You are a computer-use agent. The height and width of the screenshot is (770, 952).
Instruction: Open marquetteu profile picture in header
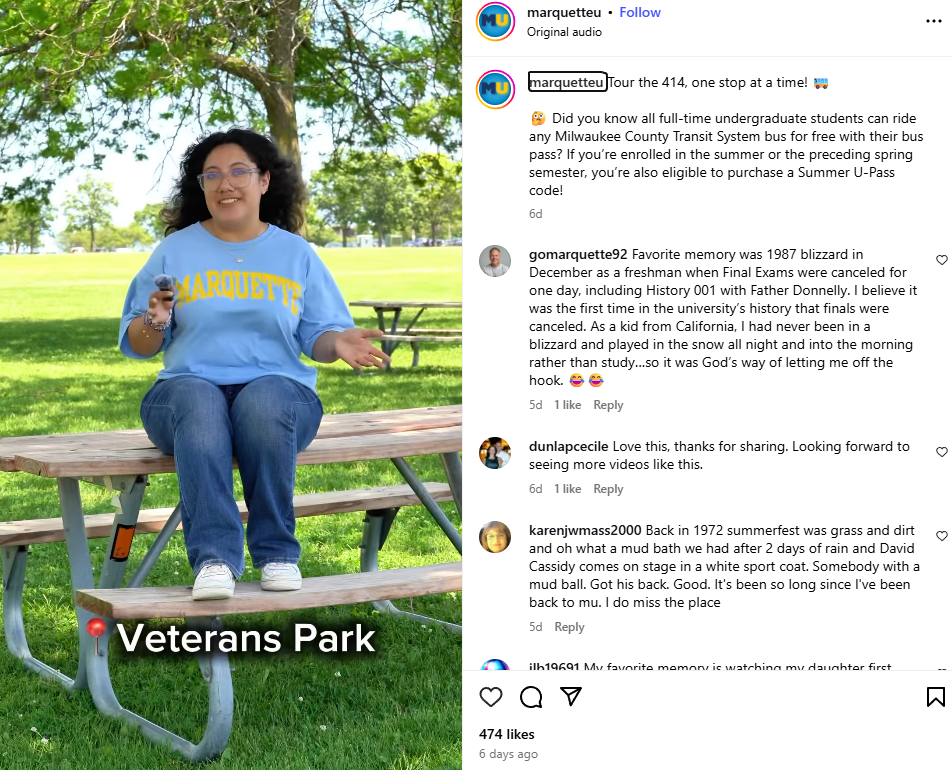tap(495, 21)
